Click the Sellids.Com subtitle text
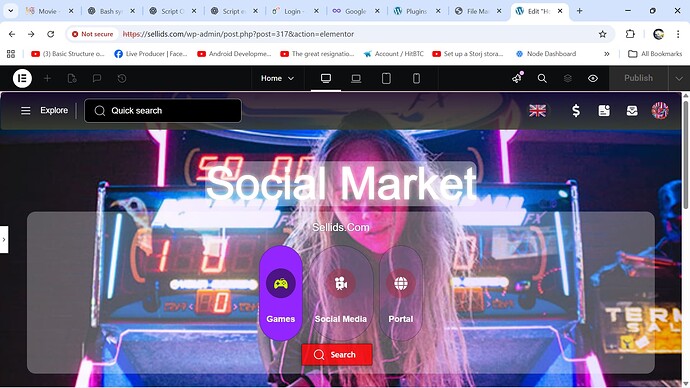690x388 pixels. pos(341,227)
